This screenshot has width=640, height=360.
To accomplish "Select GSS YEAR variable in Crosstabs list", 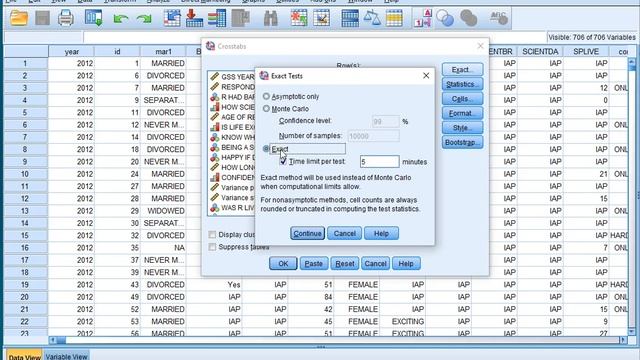I will tap(232, 77).
